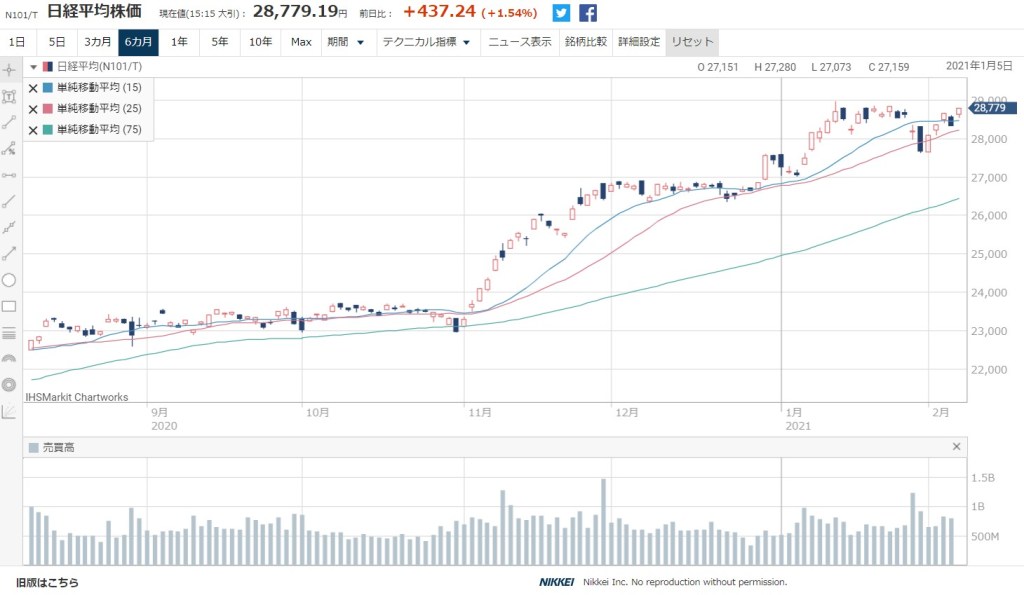Remove the 単純移動平均 (15) indicator
1024x595 pixels.
tap(33, 88)
